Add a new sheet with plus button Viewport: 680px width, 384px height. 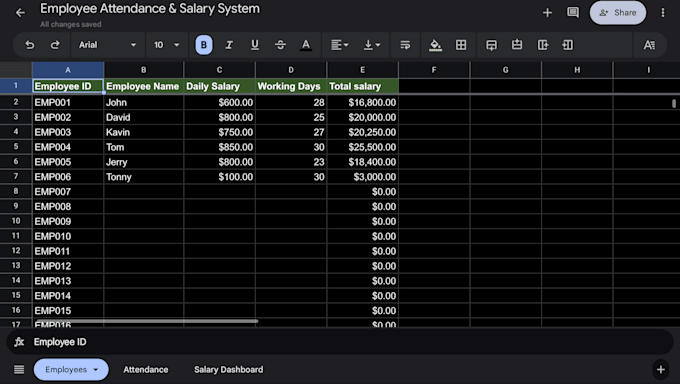point(660,370)
